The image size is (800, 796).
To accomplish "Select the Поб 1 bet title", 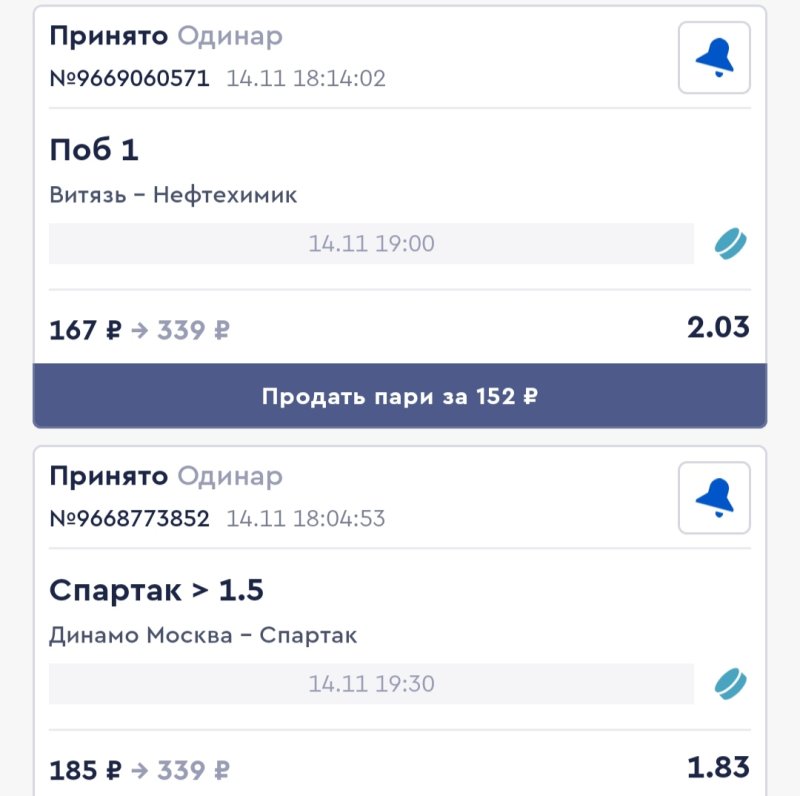I will [x=94, y=151].
